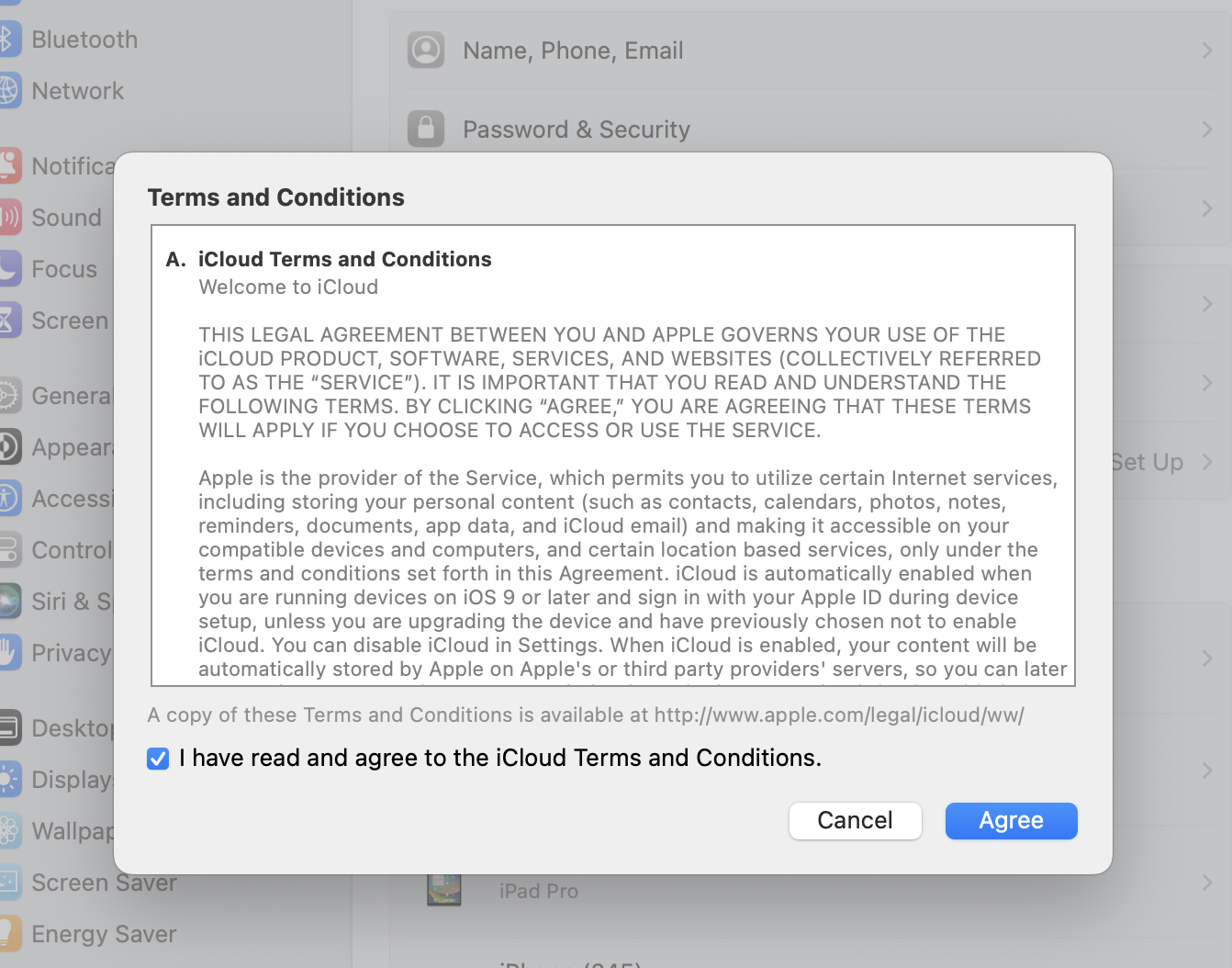The height and width of the screenshot is (968, 1232).
Task: Uncheck the iCloud Terms agreement checkbox
Action: tap(158, 759)
